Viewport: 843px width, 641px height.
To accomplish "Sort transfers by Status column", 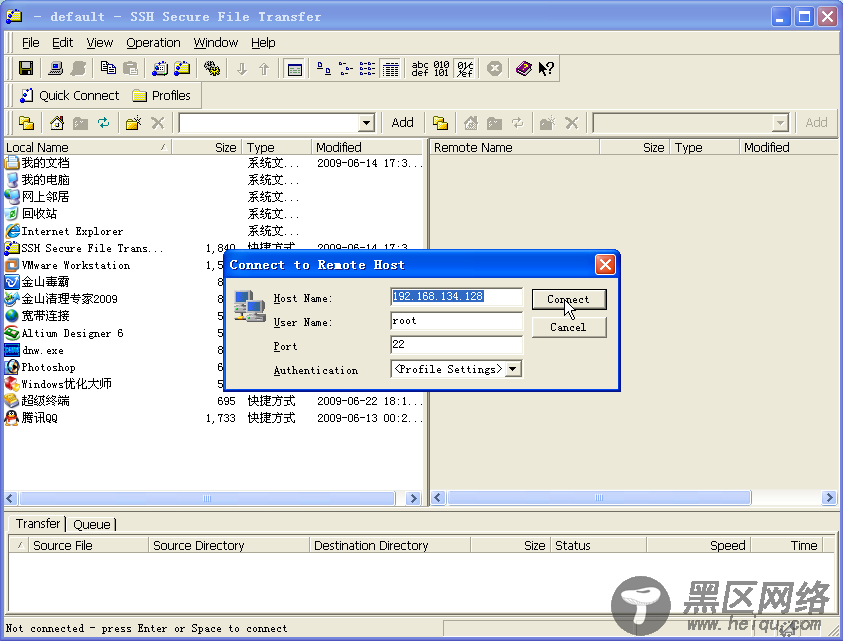I will click(x=598, y=545).
